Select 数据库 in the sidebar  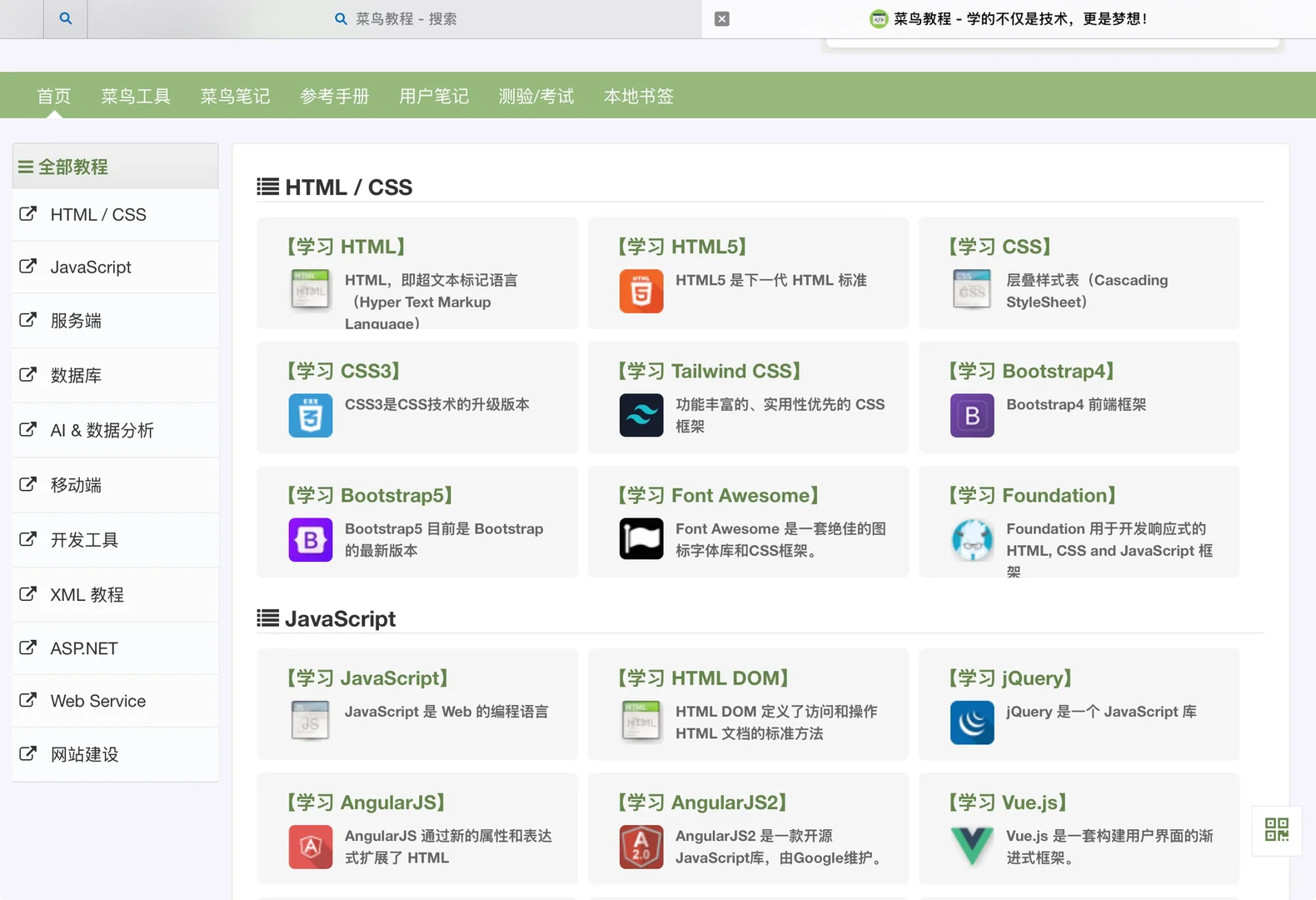pos(115,375)
